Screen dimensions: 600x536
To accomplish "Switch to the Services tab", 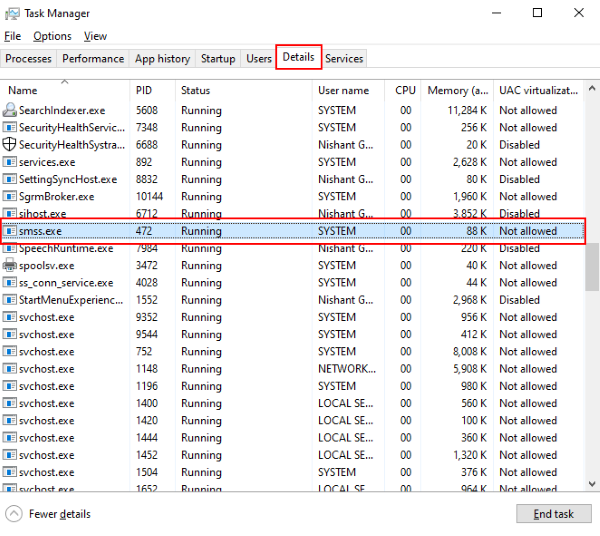I will click(344, 59).
